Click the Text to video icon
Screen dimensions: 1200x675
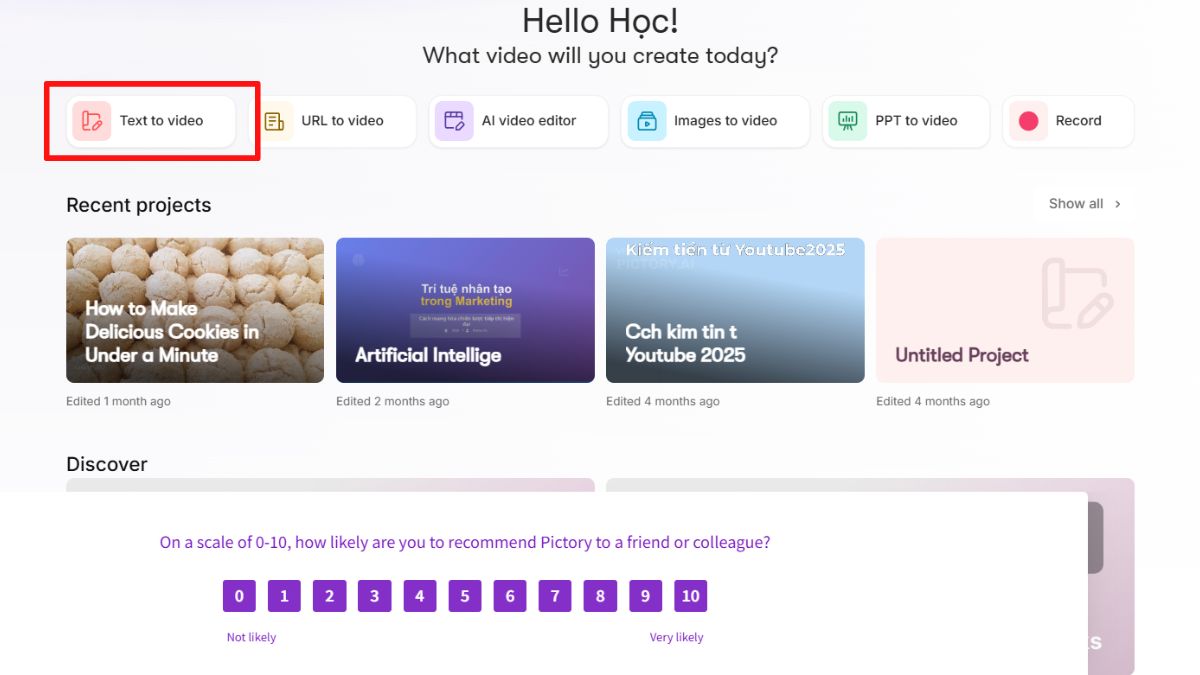(x=92, y=121)
